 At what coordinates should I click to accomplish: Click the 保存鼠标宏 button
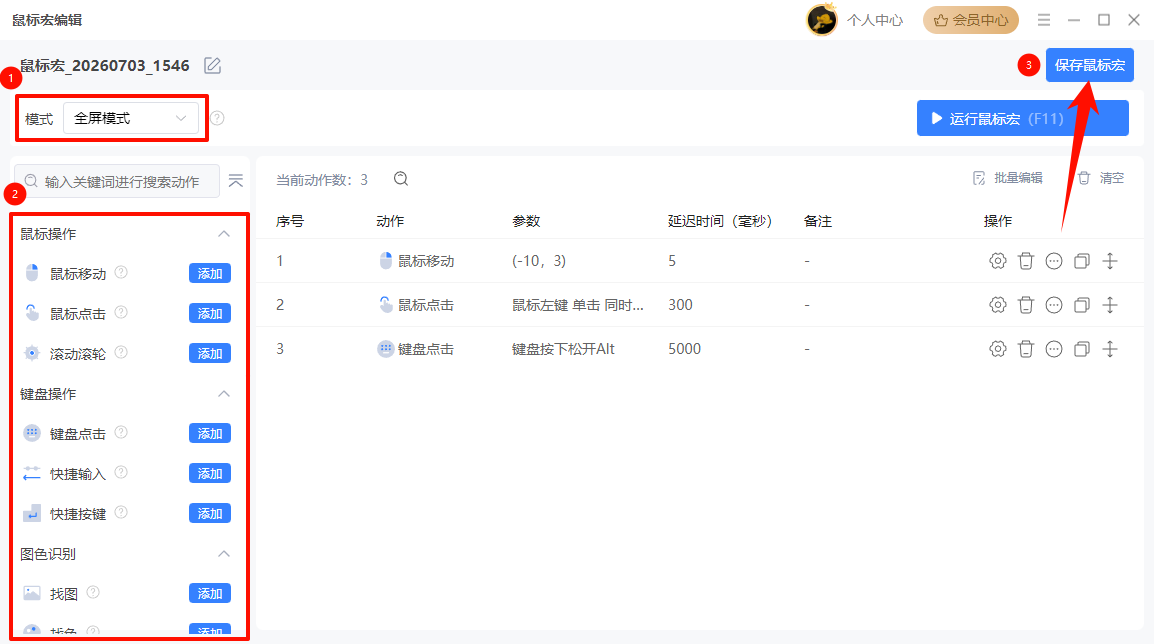coord(1089,66)
